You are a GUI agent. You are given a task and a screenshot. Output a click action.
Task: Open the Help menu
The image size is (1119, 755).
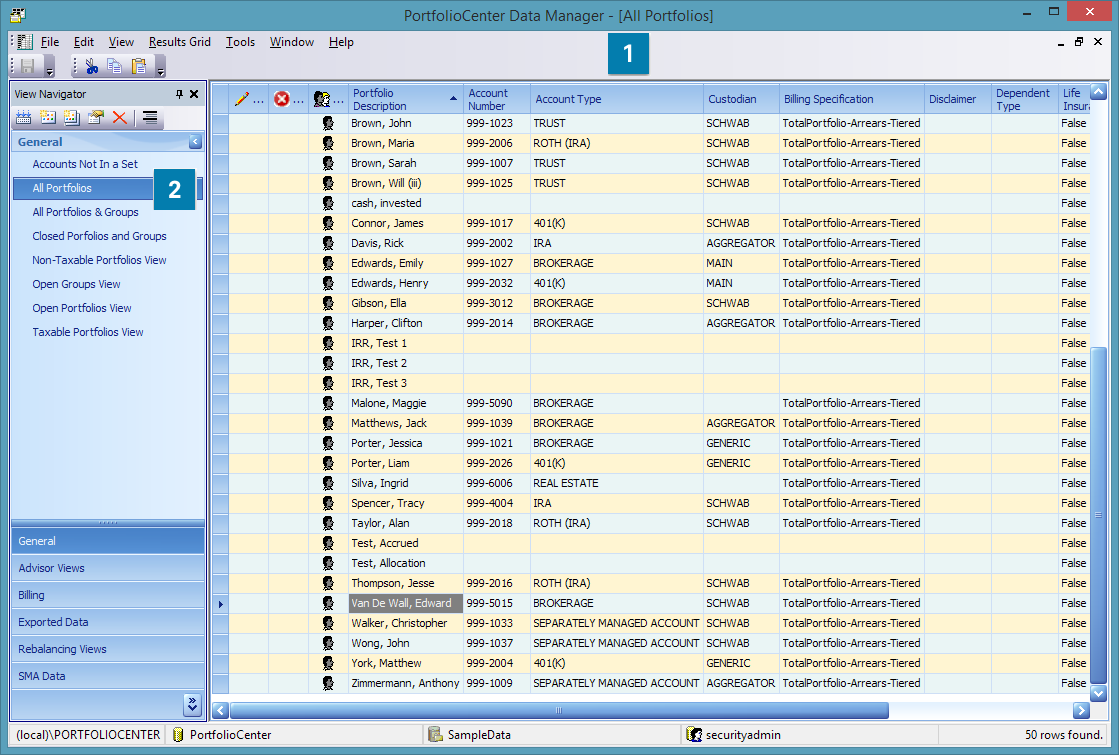[341, 42]
